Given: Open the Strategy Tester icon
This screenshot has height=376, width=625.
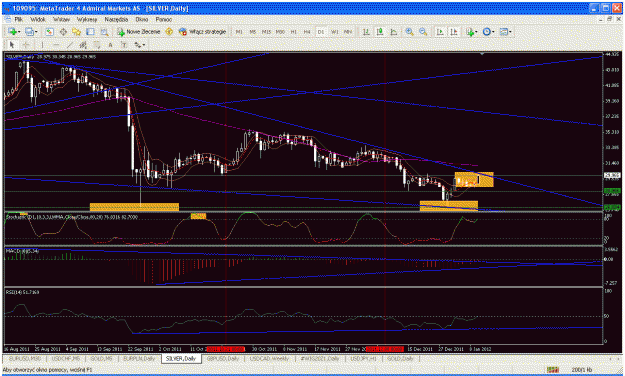Looking at the screenshot, I should tap(104, 31).
